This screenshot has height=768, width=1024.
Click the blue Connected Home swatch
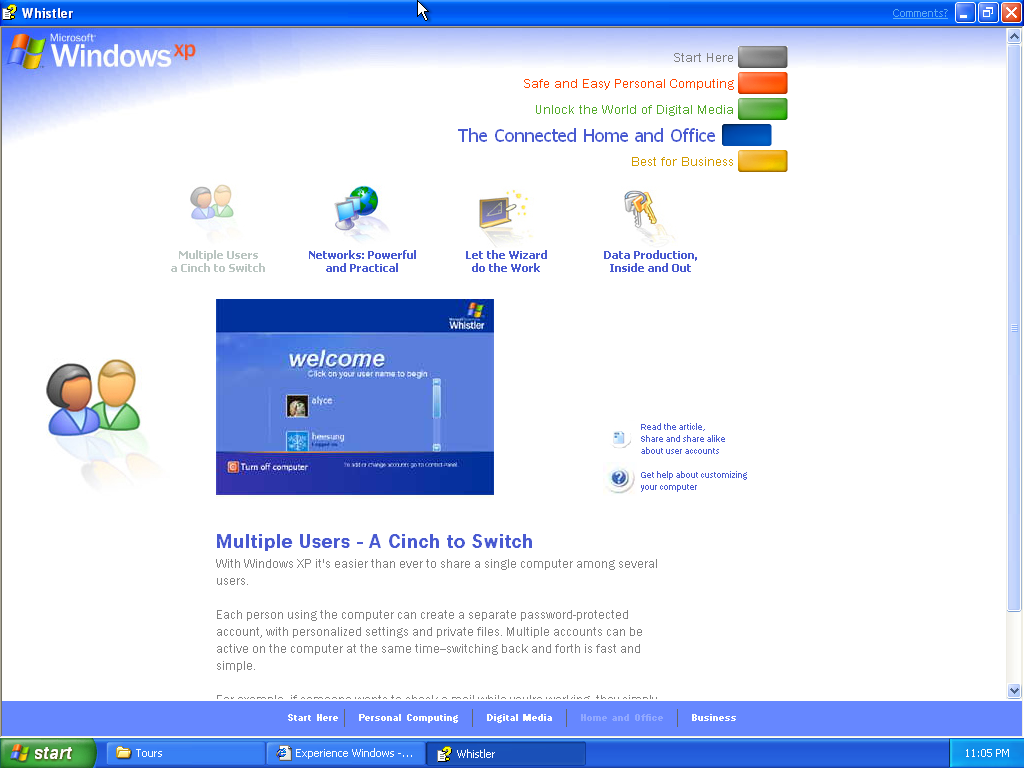click(x=746, y=135)
